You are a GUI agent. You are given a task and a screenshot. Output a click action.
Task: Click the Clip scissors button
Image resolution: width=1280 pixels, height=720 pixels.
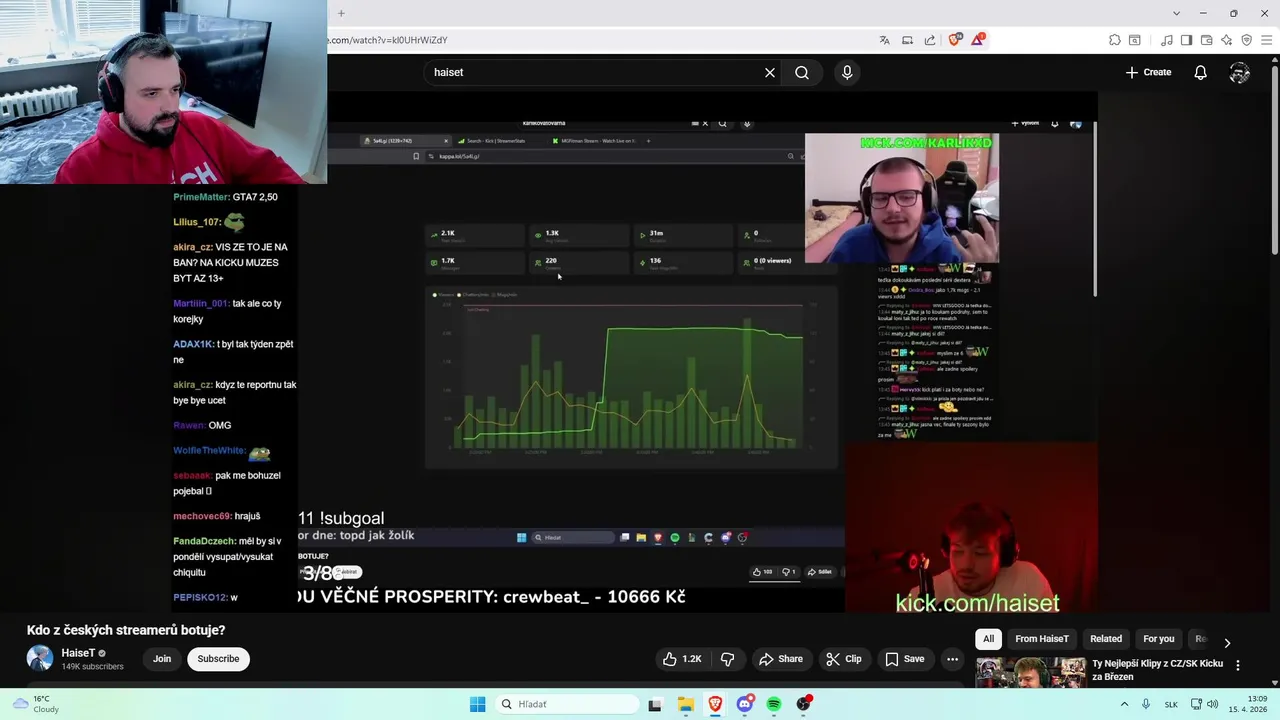843,659
